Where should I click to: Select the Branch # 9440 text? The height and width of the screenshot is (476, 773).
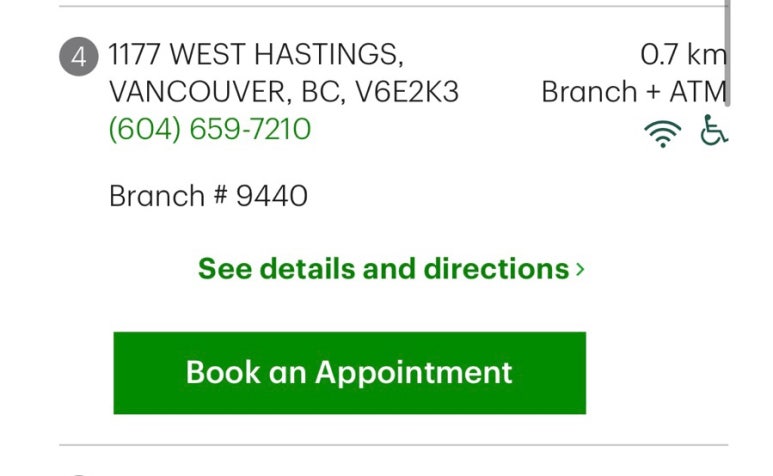point(208,196)
